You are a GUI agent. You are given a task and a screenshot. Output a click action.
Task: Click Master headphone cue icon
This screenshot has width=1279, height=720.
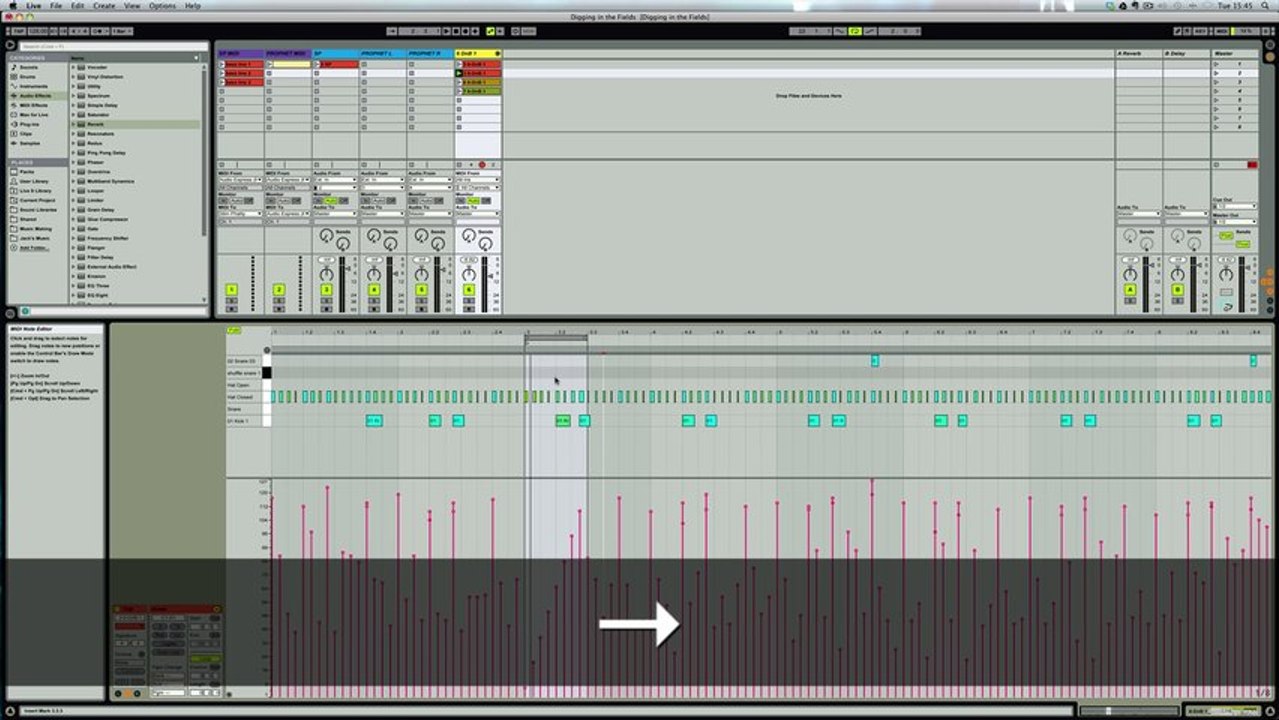pos(1226,306)
